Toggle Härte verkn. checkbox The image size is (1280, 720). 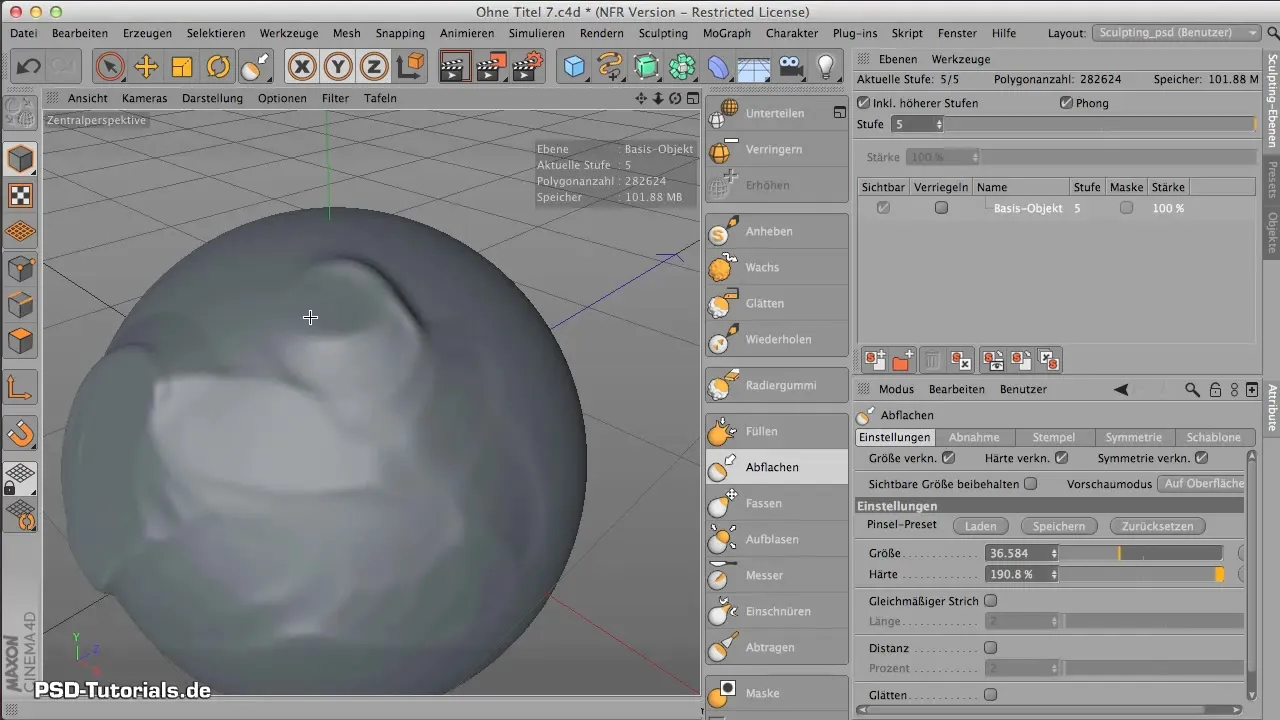pos(1062,458)
